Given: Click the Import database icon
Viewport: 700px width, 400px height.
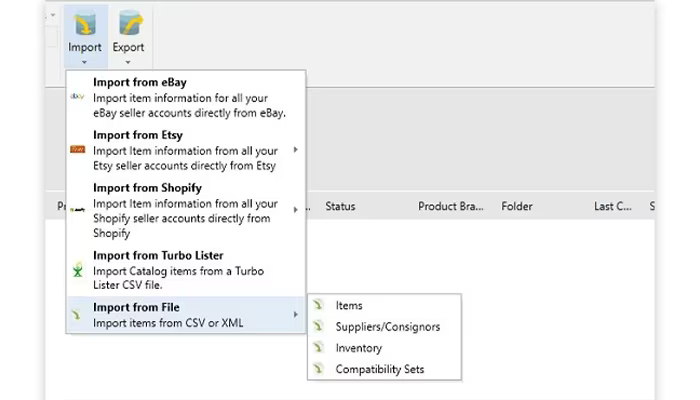Looking at the screenshot, I should [x=85, y=24].
